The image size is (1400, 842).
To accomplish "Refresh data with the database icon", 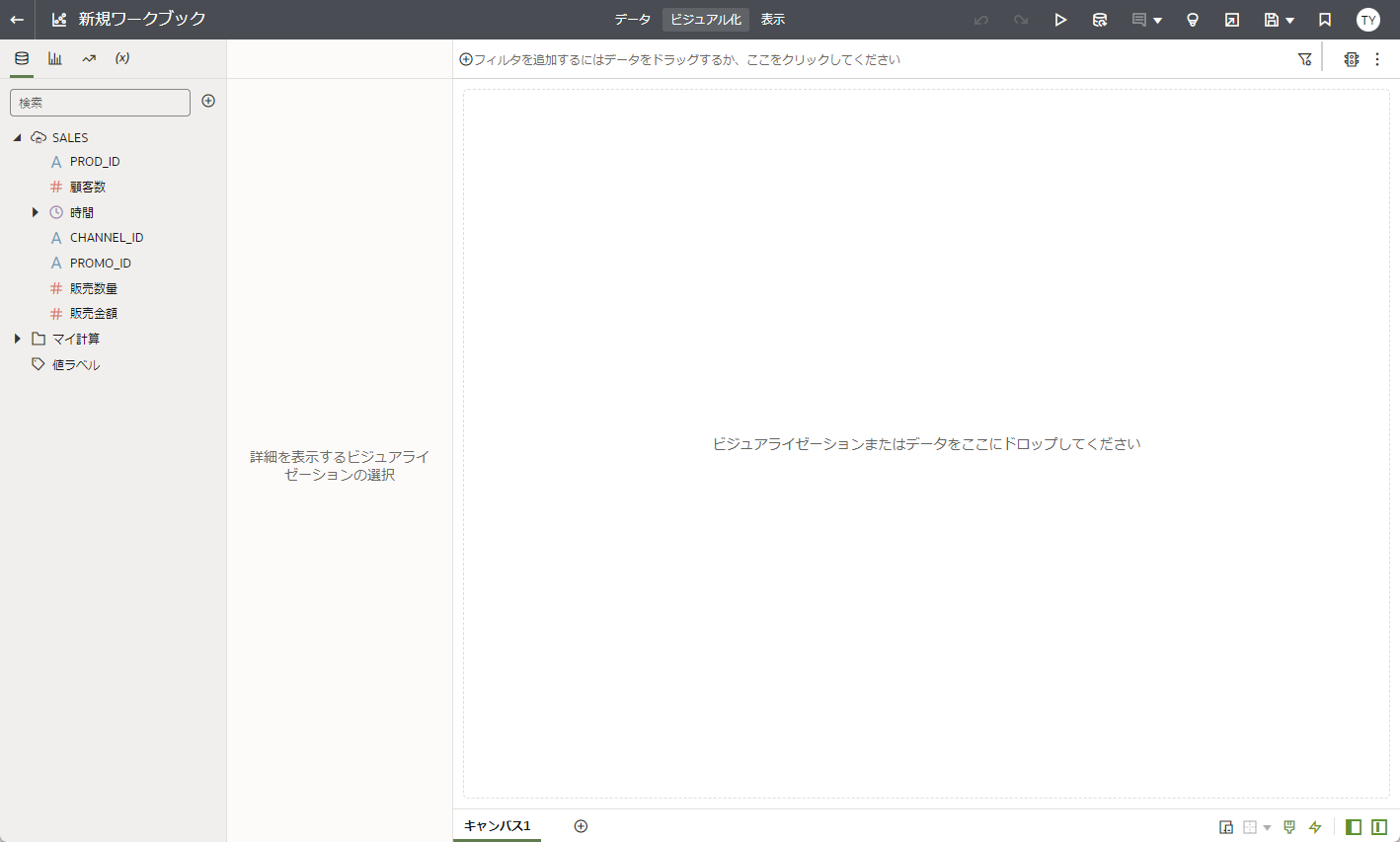I will point(1100,20).
